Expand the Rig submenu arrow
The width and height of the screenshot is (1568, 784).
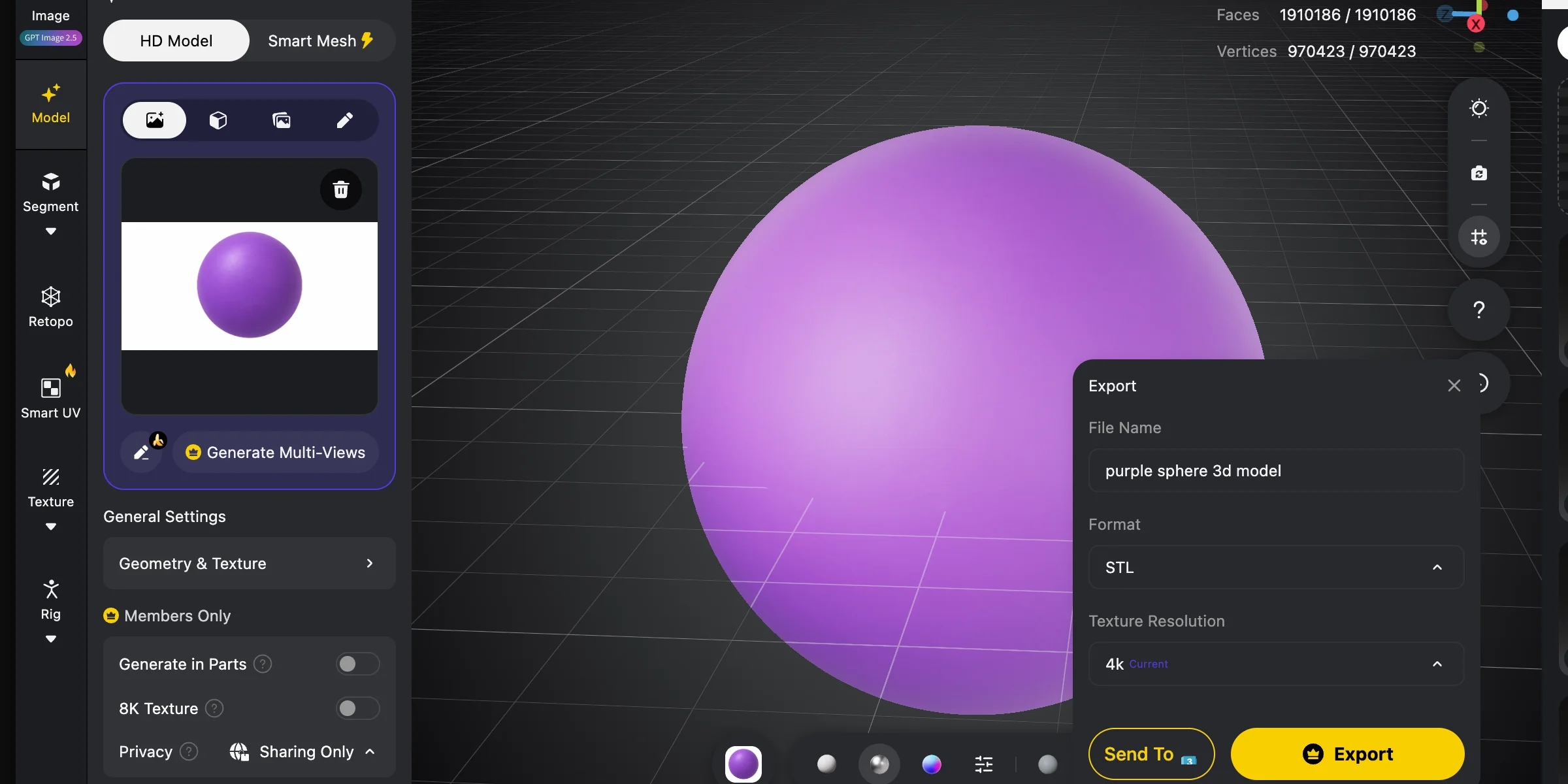(51, 639)
